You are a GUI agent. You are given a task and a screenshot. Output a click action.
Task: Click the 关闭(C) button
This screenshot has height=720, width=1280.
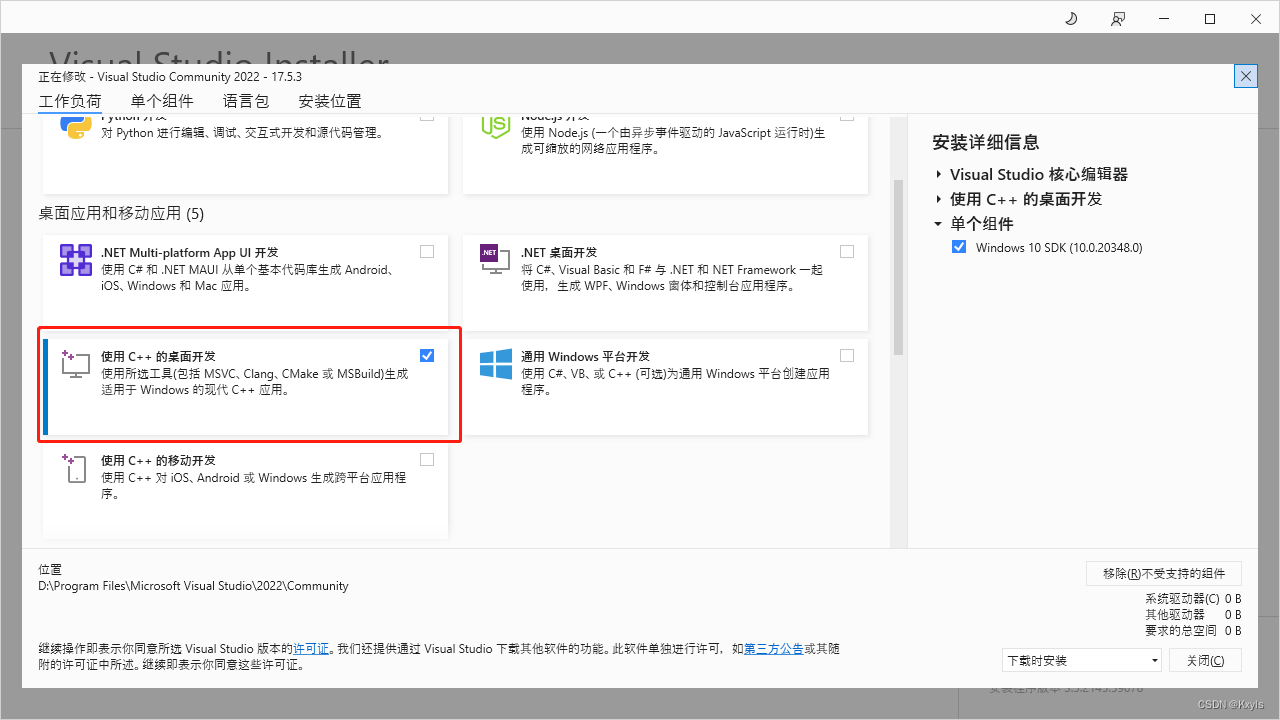1205,660
